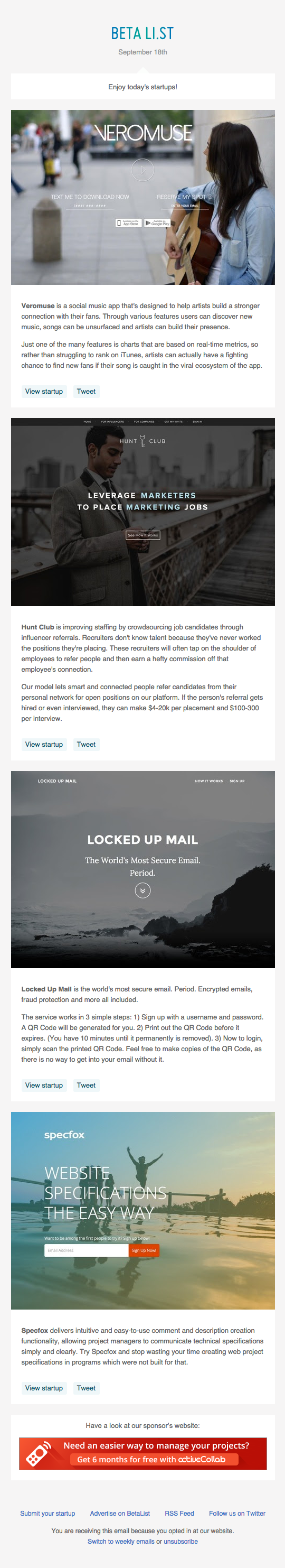Click the unsubscribe link
Image resolution: width=285 pixels, height=1568 pixels.
(x=180, y=1541)
